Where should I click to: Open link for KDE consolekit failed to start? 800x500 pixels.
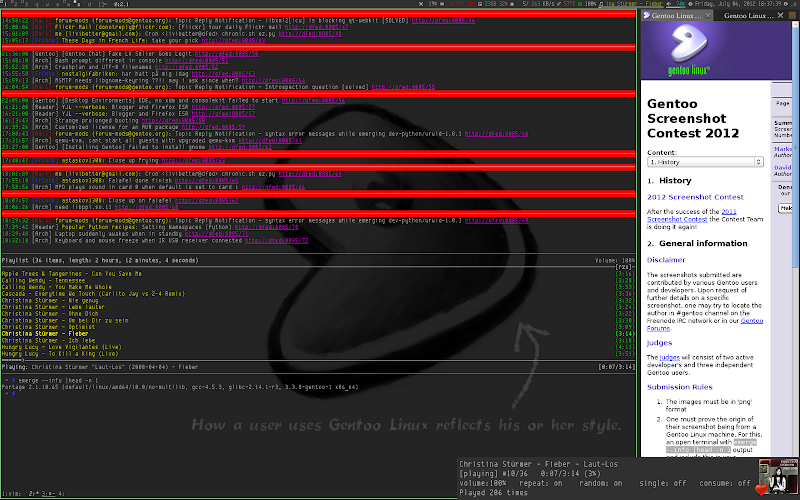(x=313, y=101)
